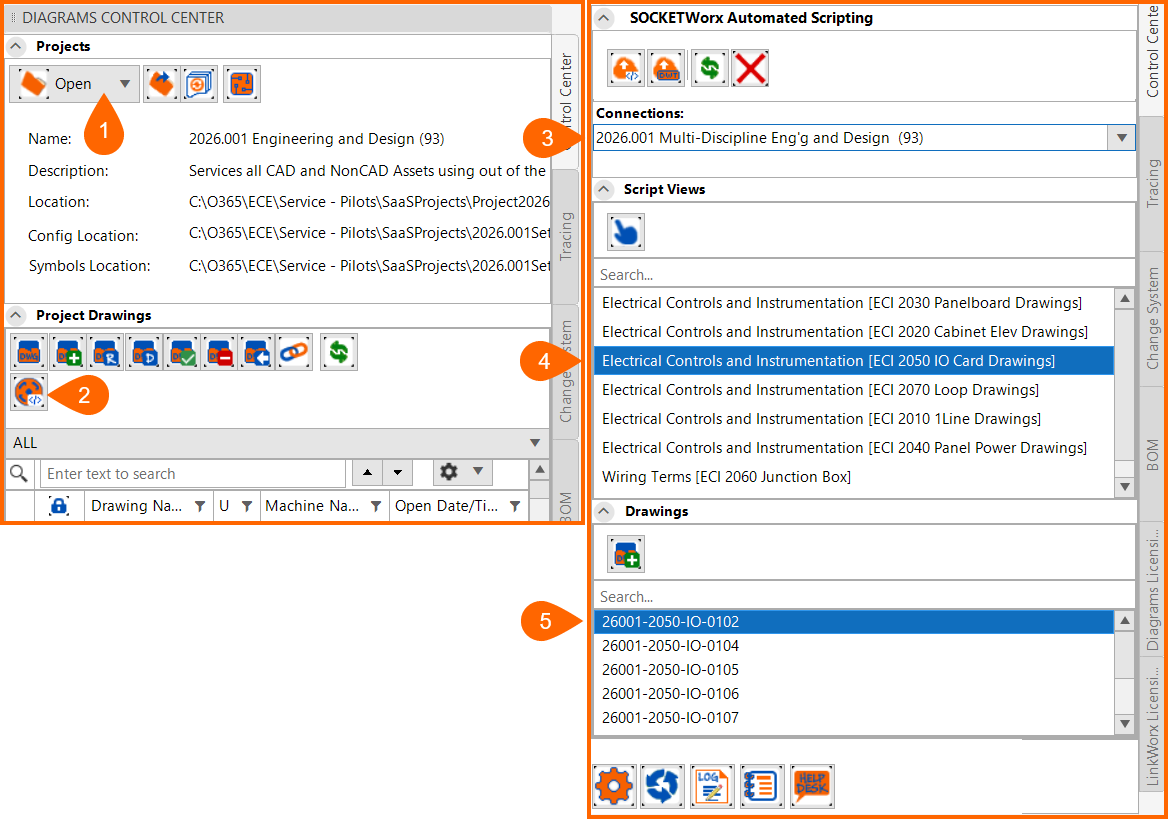
Task: Open the project export icon beside Open
Action: (161, 84)
